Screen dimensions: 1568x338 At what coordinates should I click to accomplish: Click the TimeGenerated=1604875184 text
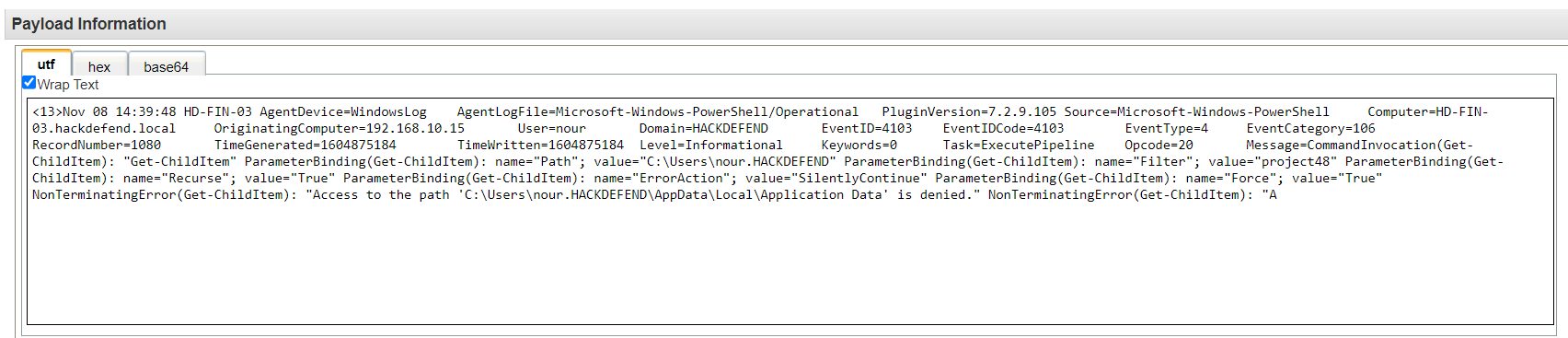306,145
